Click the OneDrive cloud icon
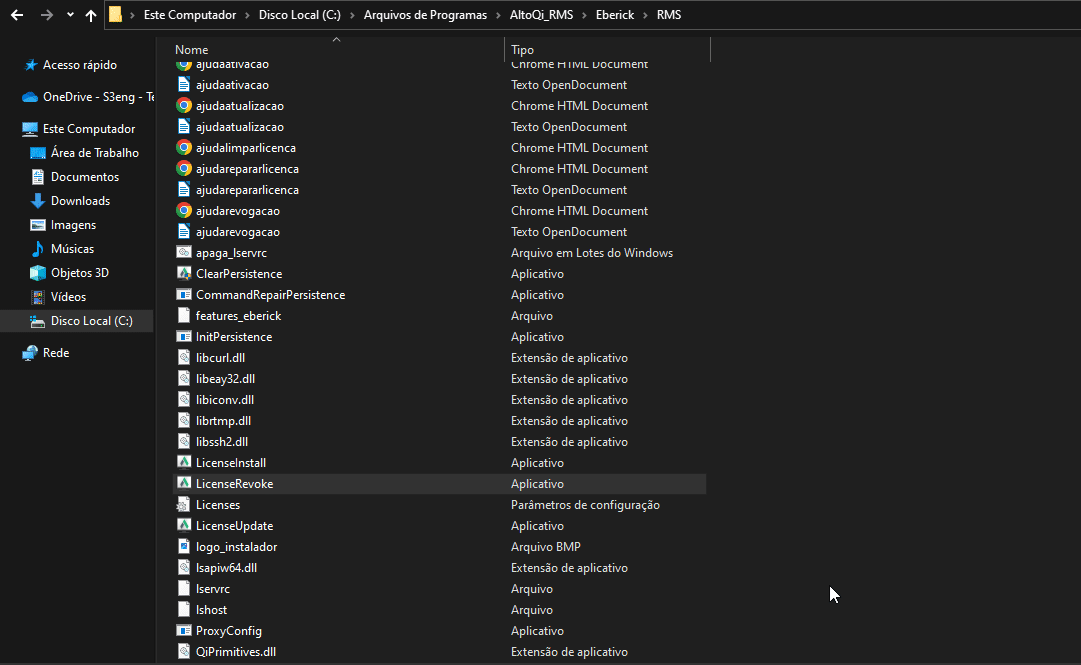This screenshot has height=665, width=1081. (x=30, y=97)
